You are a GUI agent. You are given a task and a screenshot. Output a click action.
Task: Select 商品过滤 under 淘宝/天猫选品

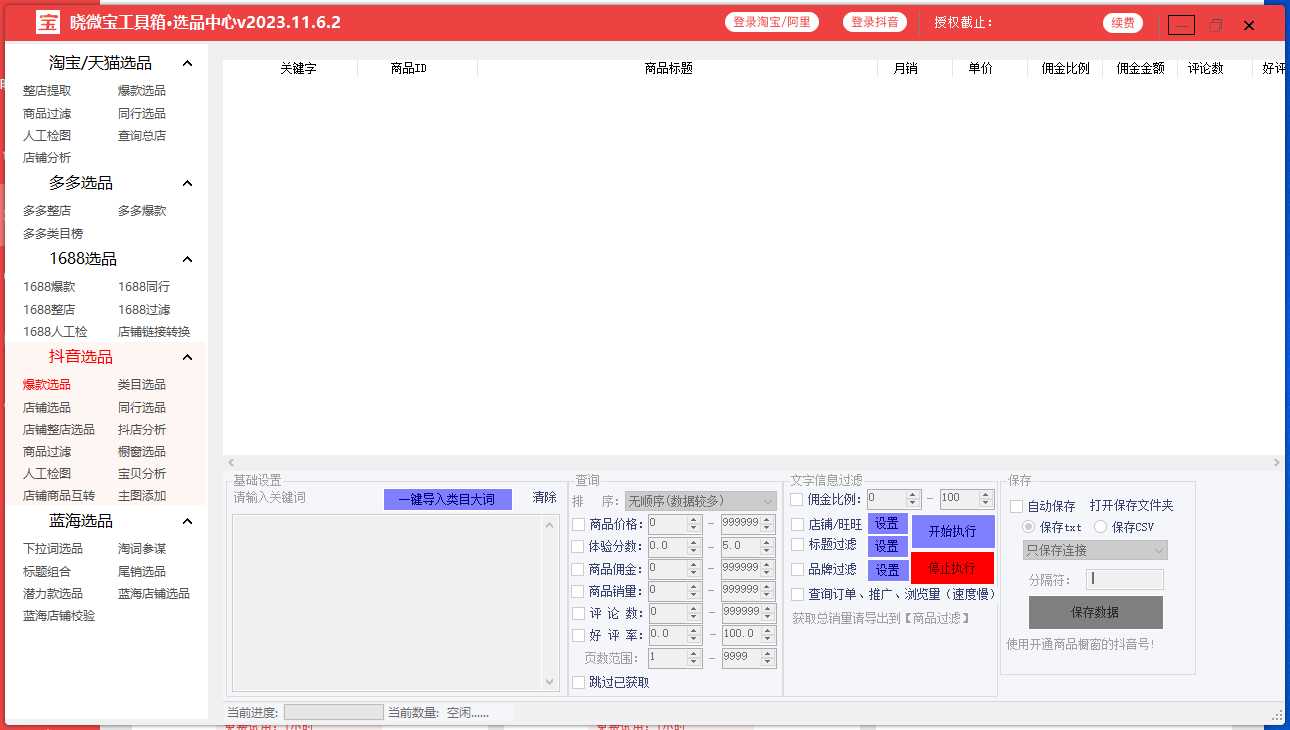click(47, 114)
